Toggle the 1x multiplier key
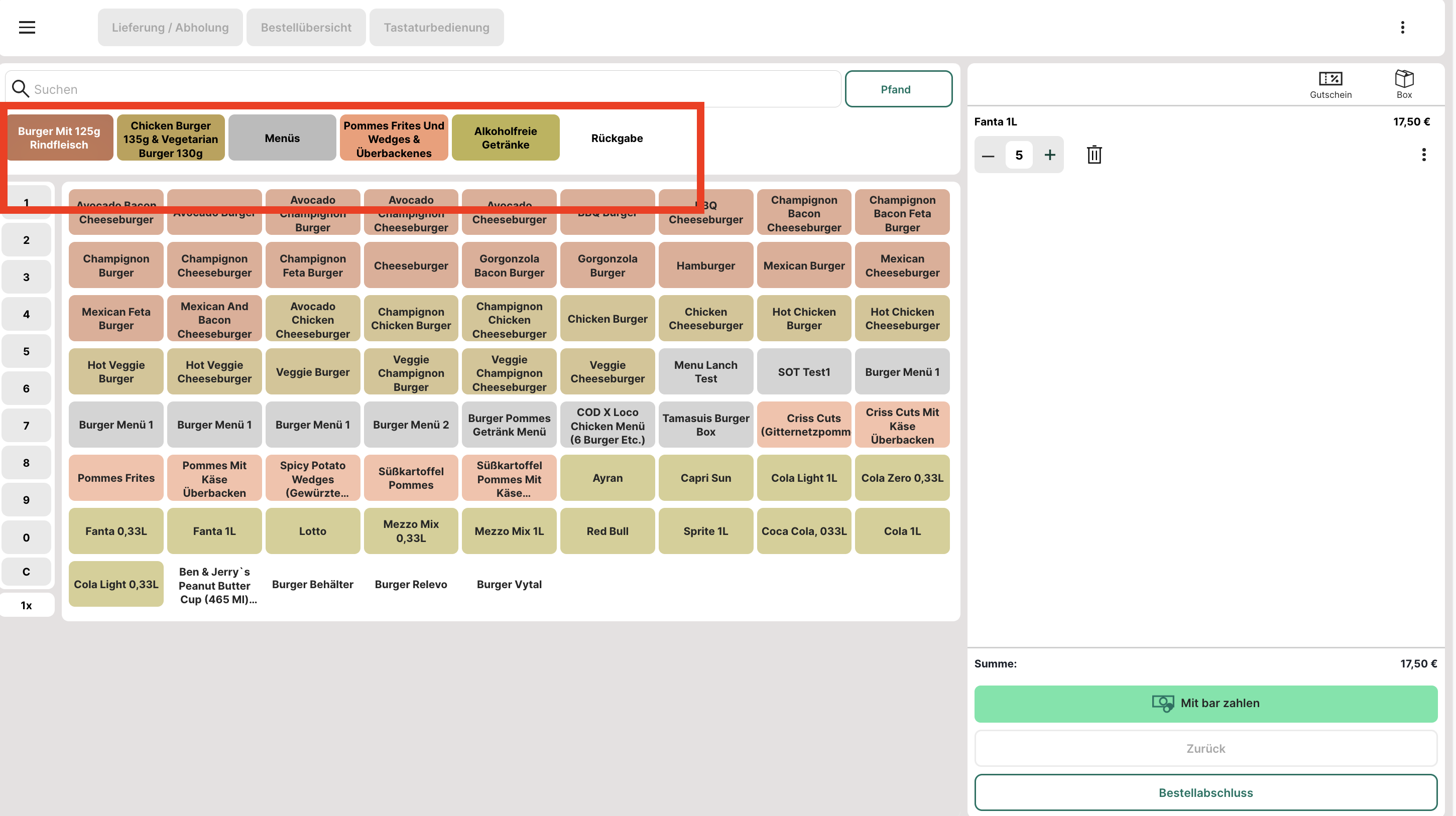The height and width of the screenshot is (816, 1456). pos(26,605)
